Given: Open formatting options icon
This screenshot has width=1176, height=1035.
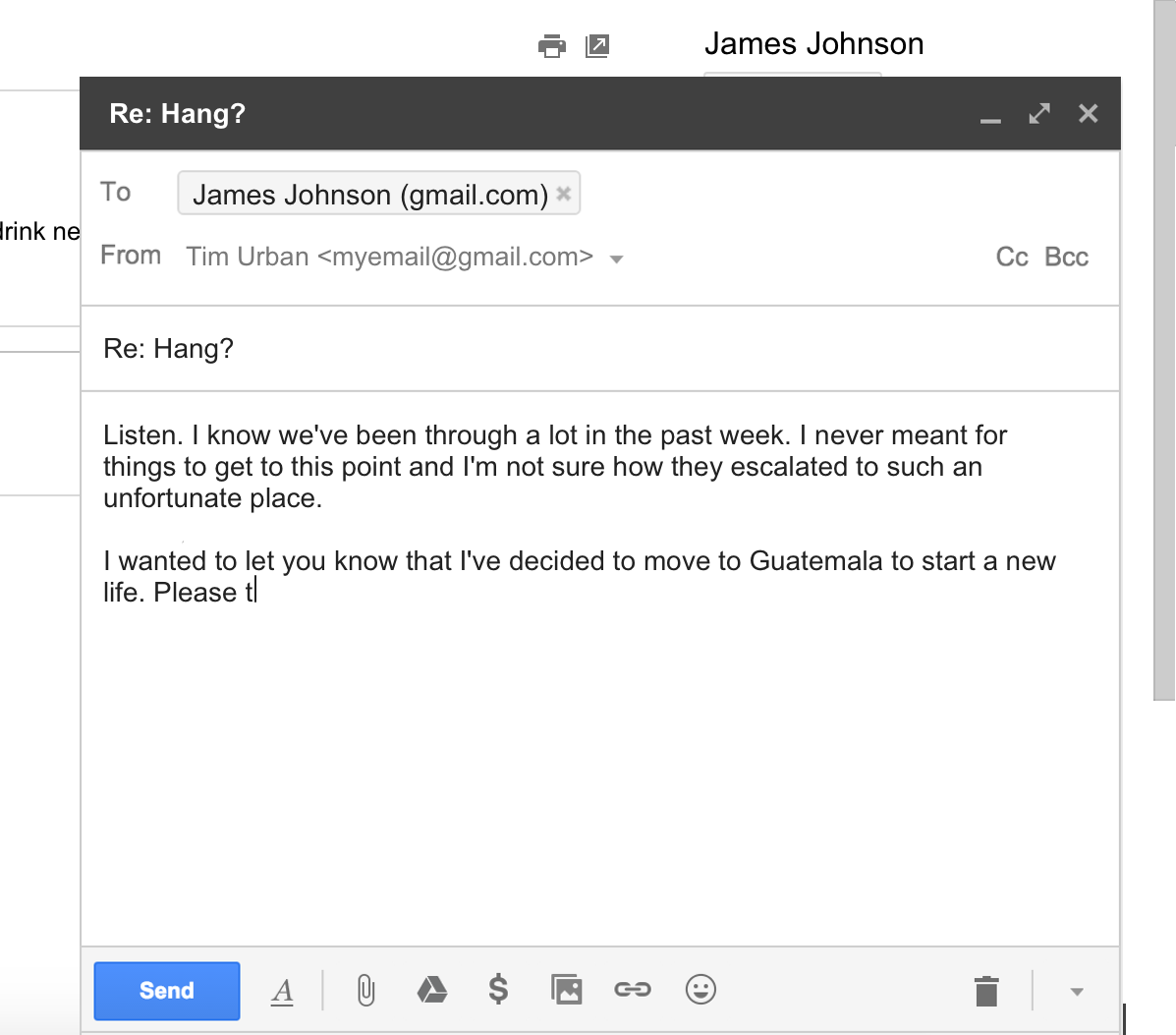Looking at the screenshot, I should click(x=282, y=992).
